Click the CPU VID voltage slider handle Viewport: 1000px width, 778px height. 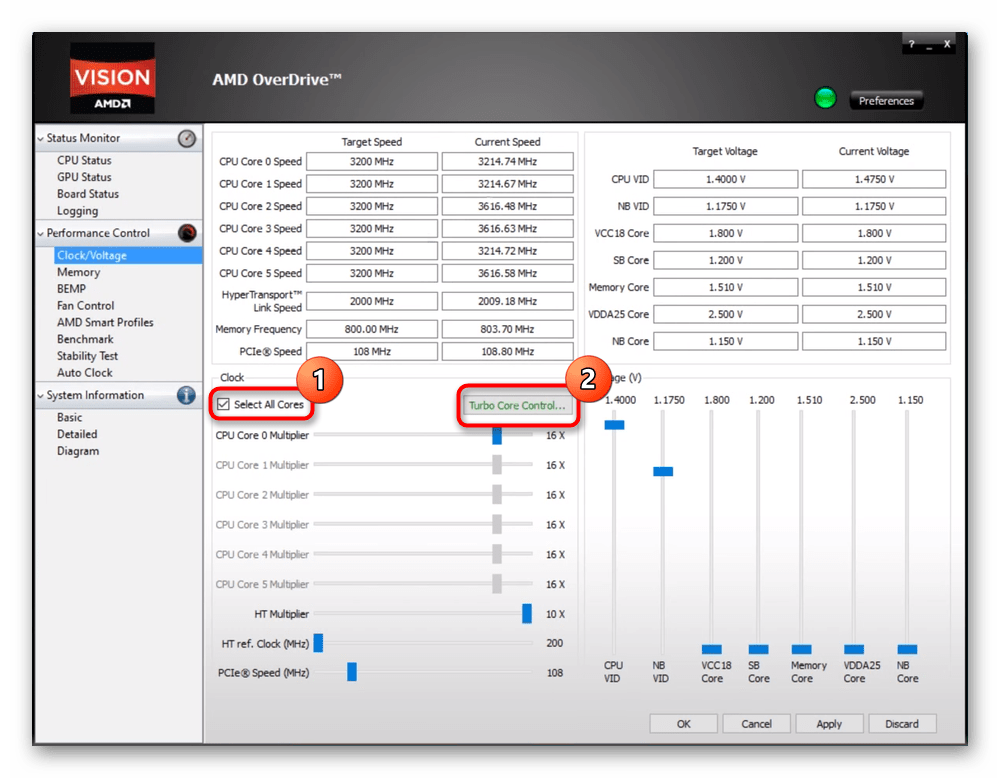[614, 425]
